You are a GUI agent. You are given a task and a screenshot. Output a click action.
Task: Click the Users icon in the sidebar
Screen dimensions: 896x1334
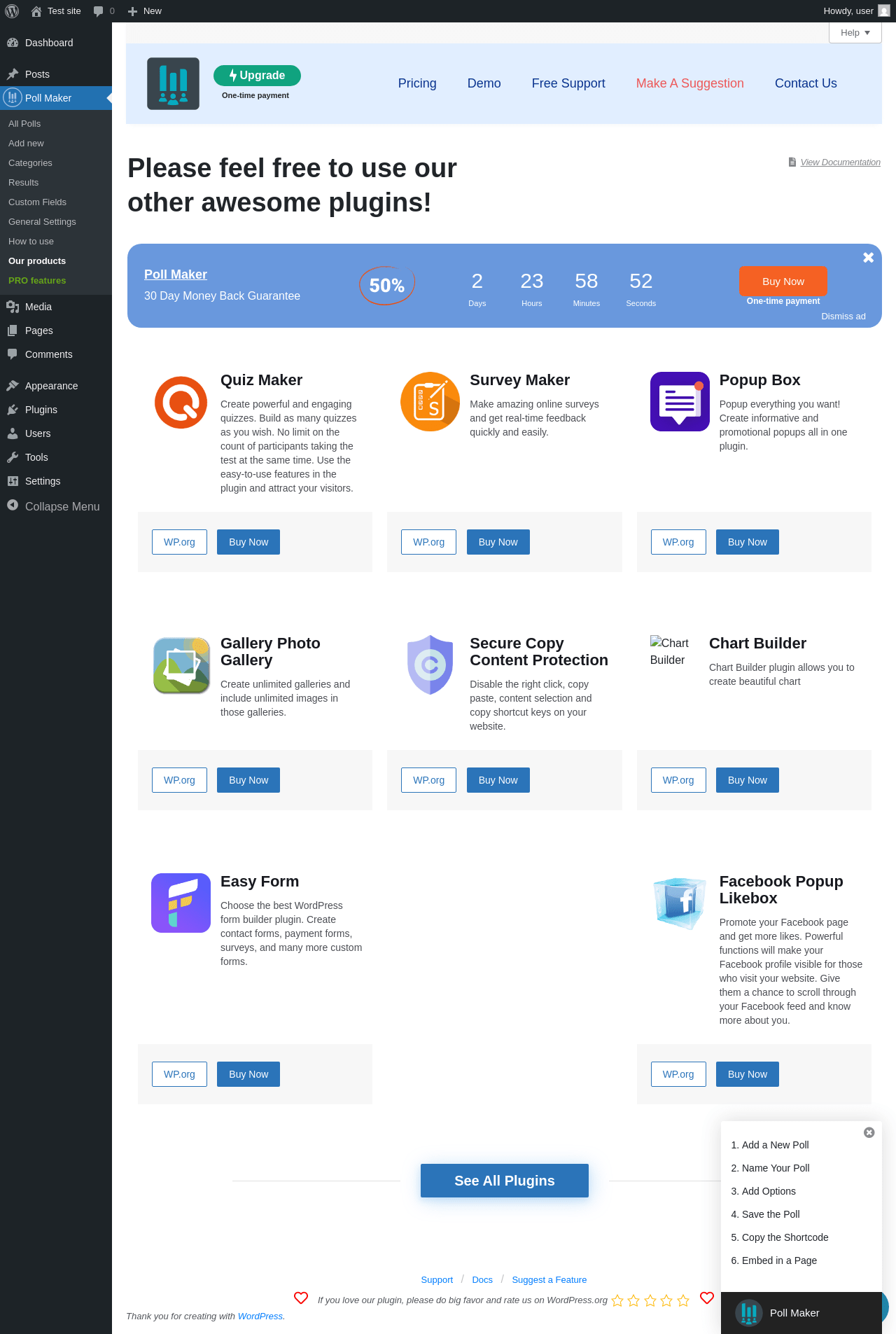pyautogui.click(x=13, y=433)
